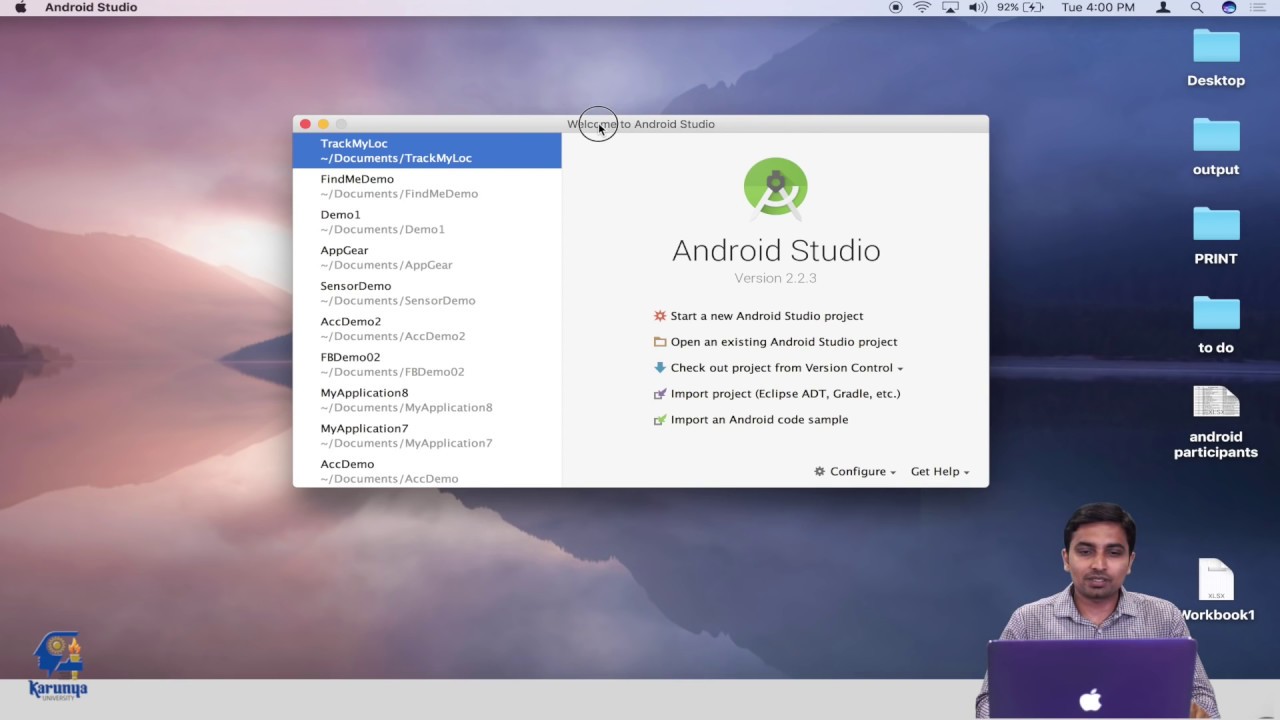This screenshot has width=1280, height=720.
Task: Click the user account icon
Action: coord(1163,8)
